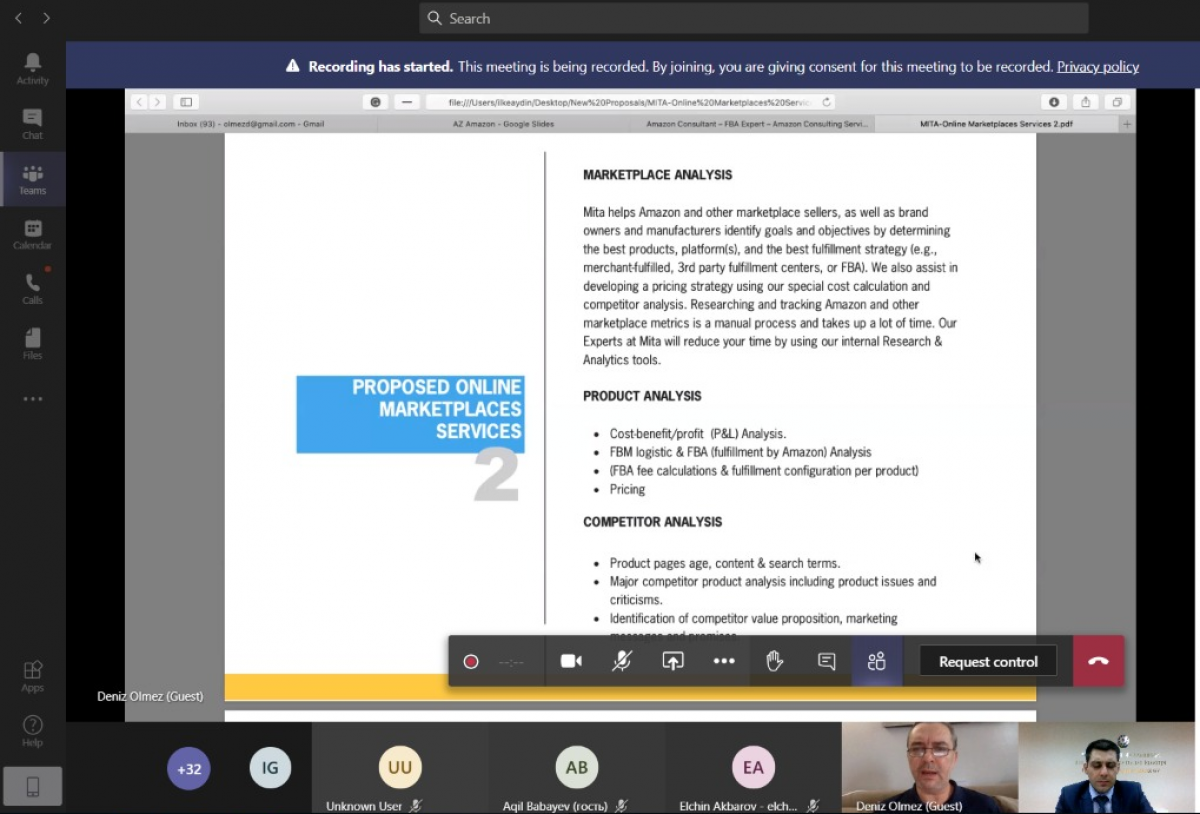Toggle the camera on or off
Screen dimensions: 1200x814
tap(571, 661)
